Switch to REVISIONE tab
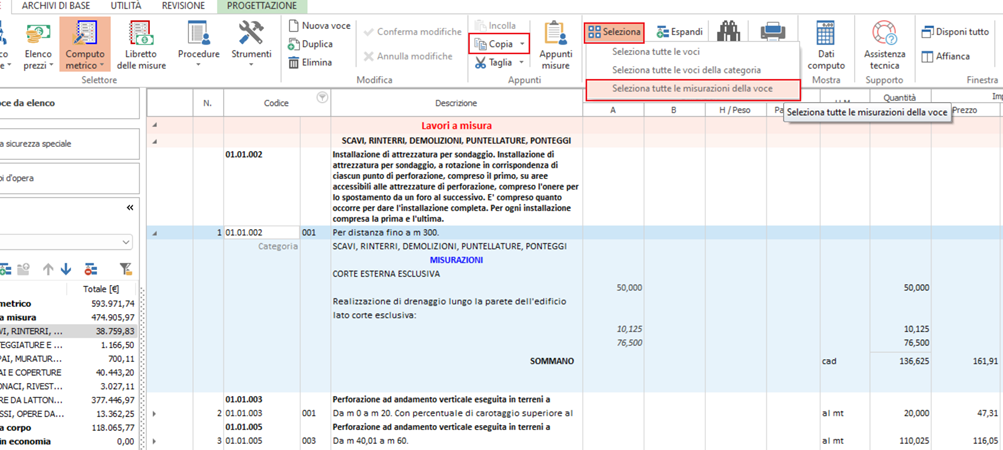The image size is (1003, 450). click(184, 6)
